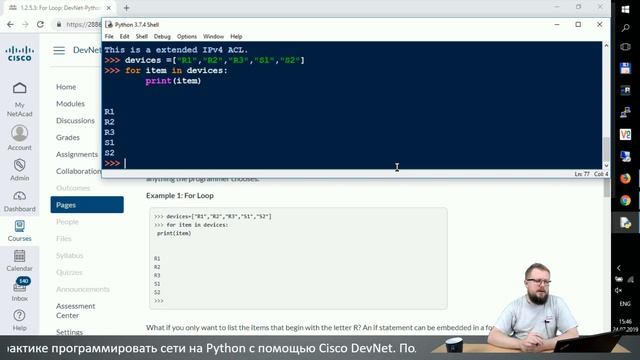
Task: Open Syllabus in course navigation
Action: (x=69, y=256)
